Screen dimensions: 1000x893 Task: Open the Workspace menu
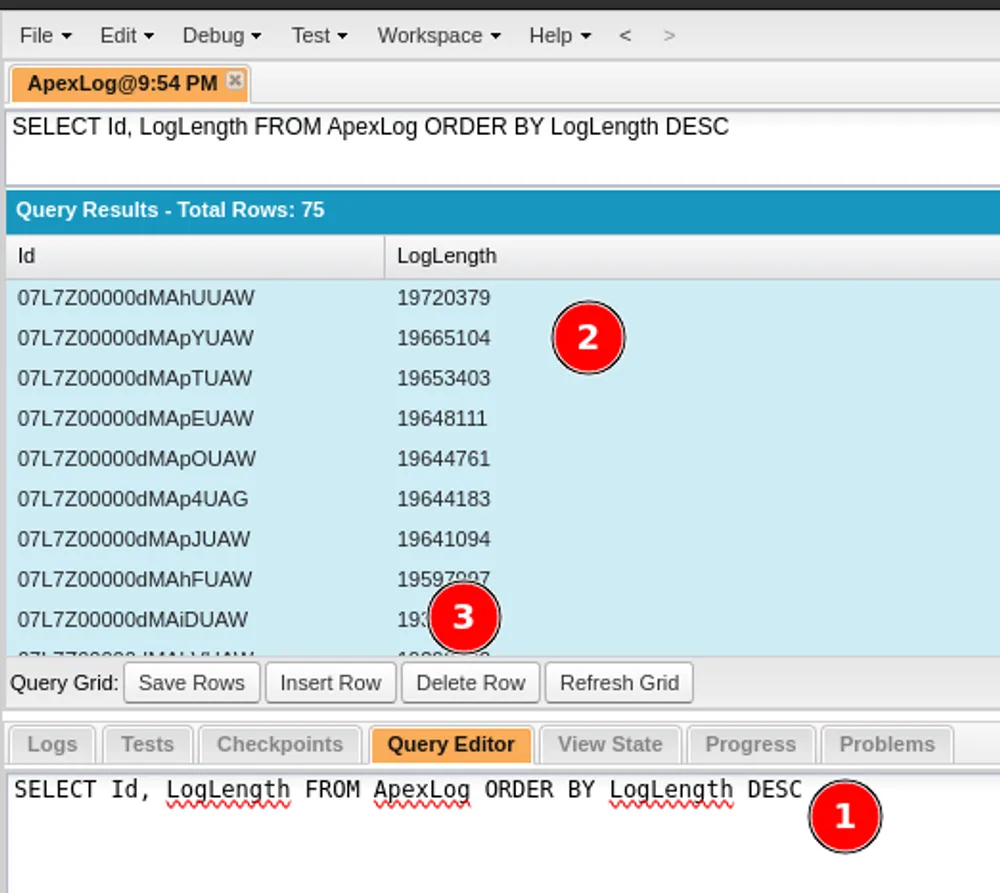(x=439, y=36)
